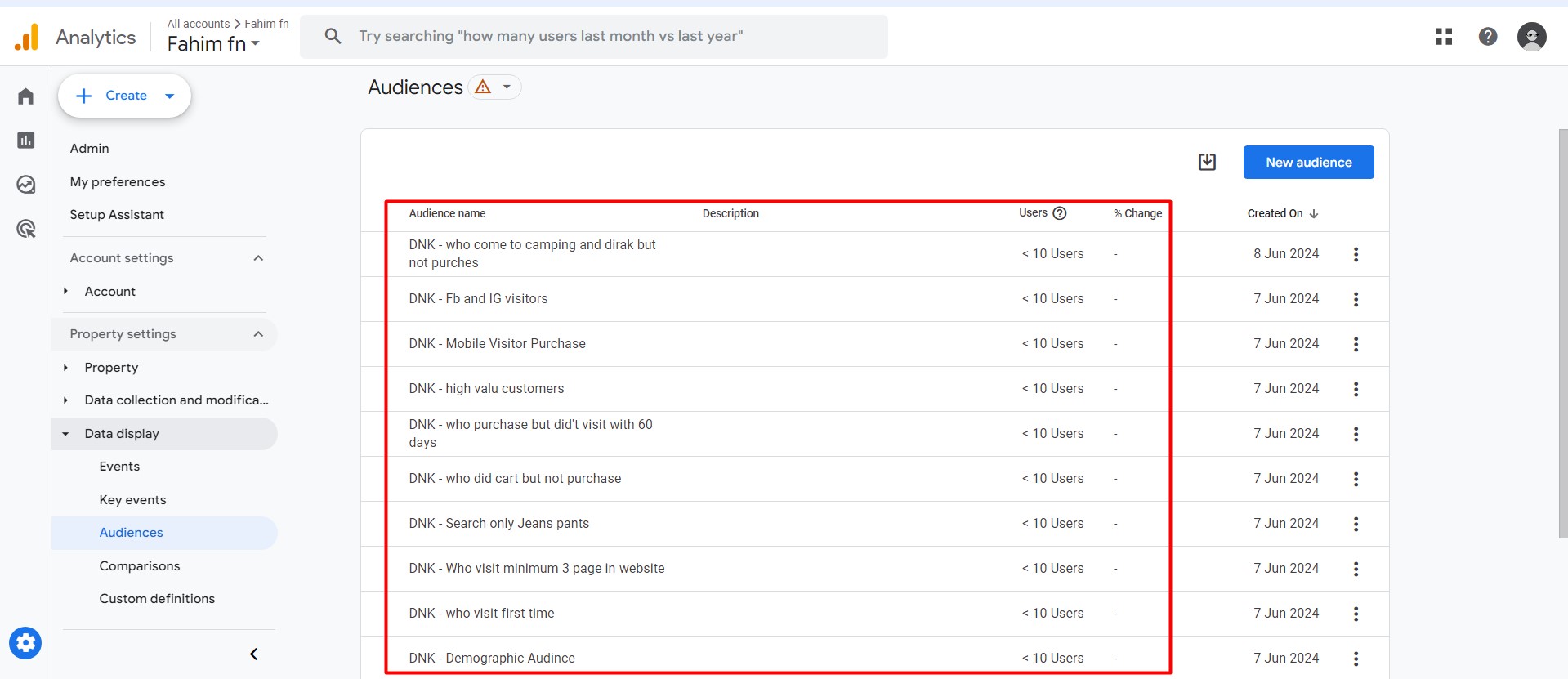Open options for camping and dirak audience

click(x=1356, y=254)
